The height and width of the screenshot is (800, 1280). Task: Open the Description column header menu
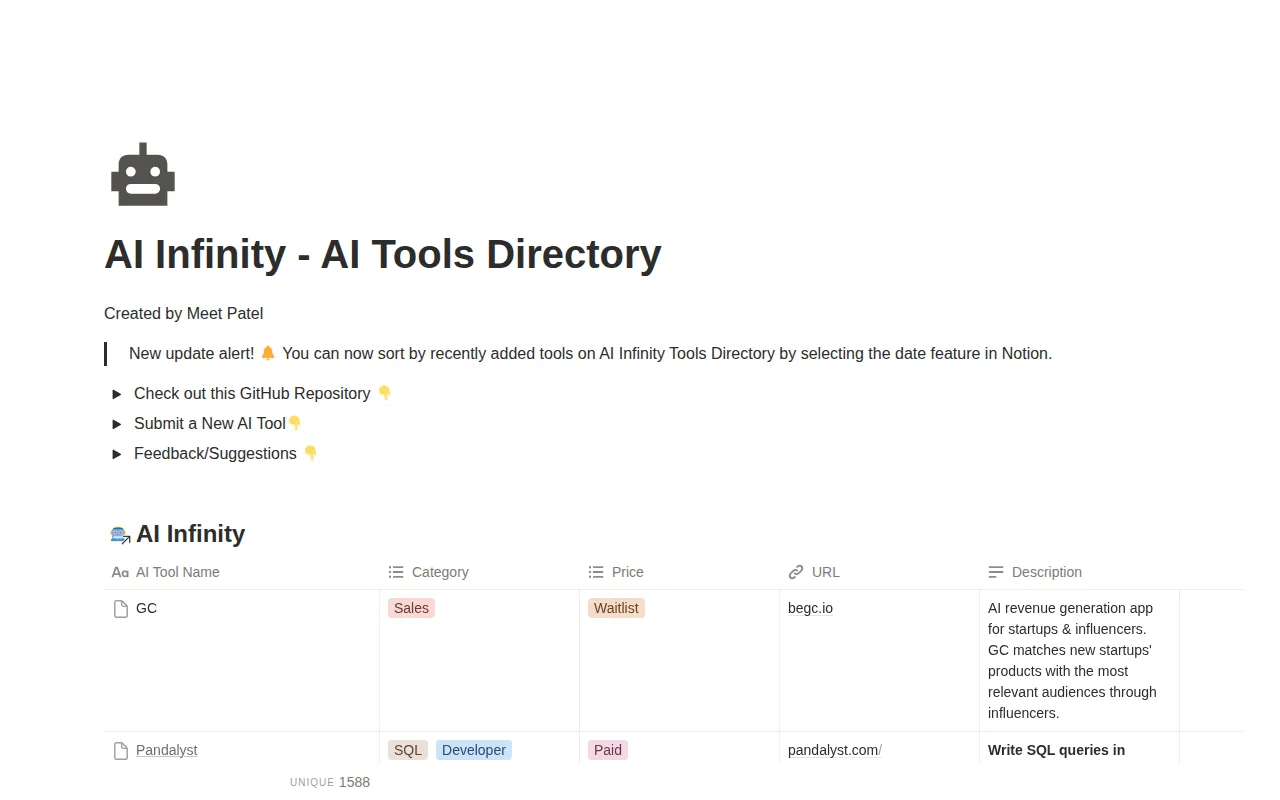coord(1080,573)
